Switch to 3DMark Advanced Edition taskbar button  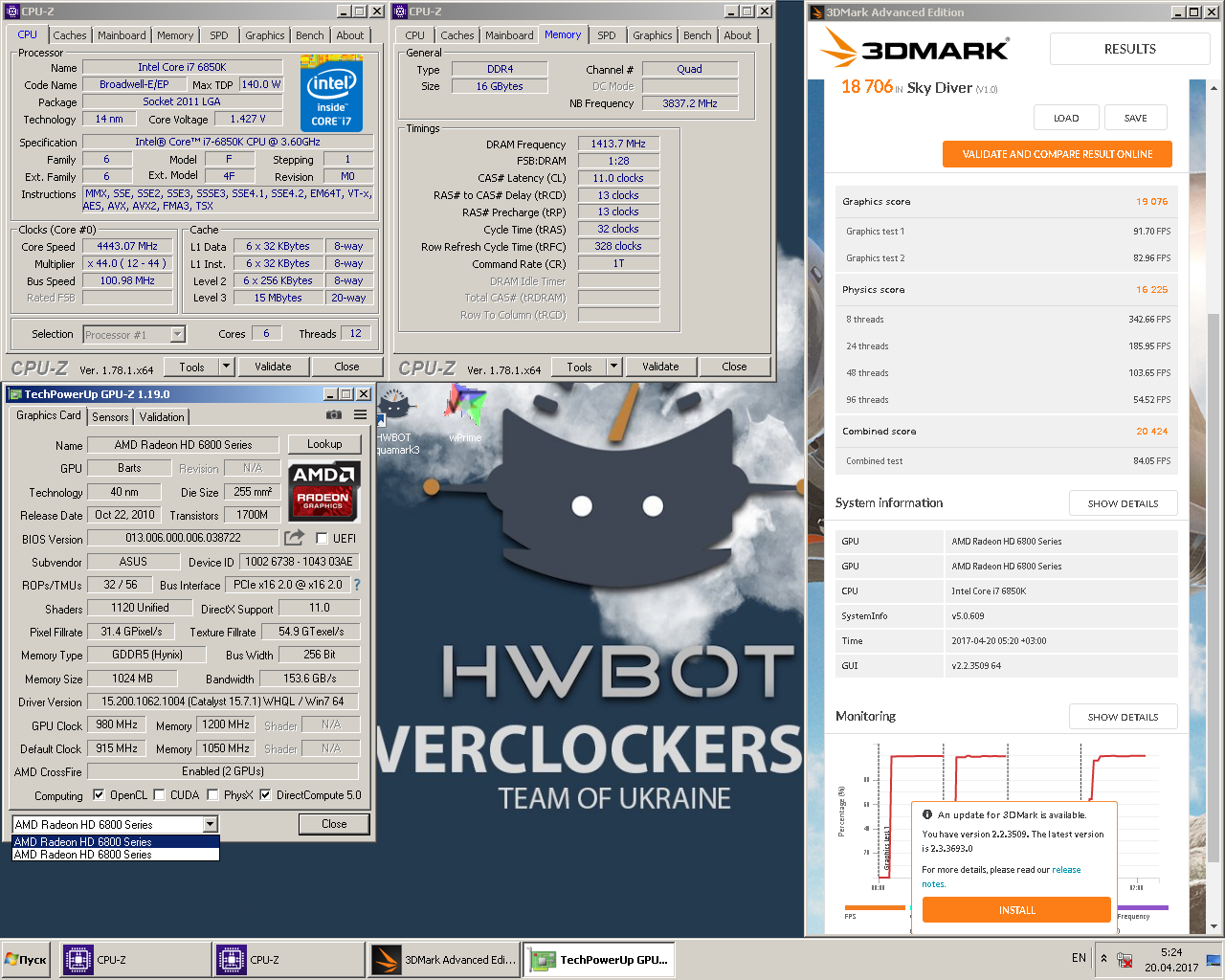pos(443,959)
